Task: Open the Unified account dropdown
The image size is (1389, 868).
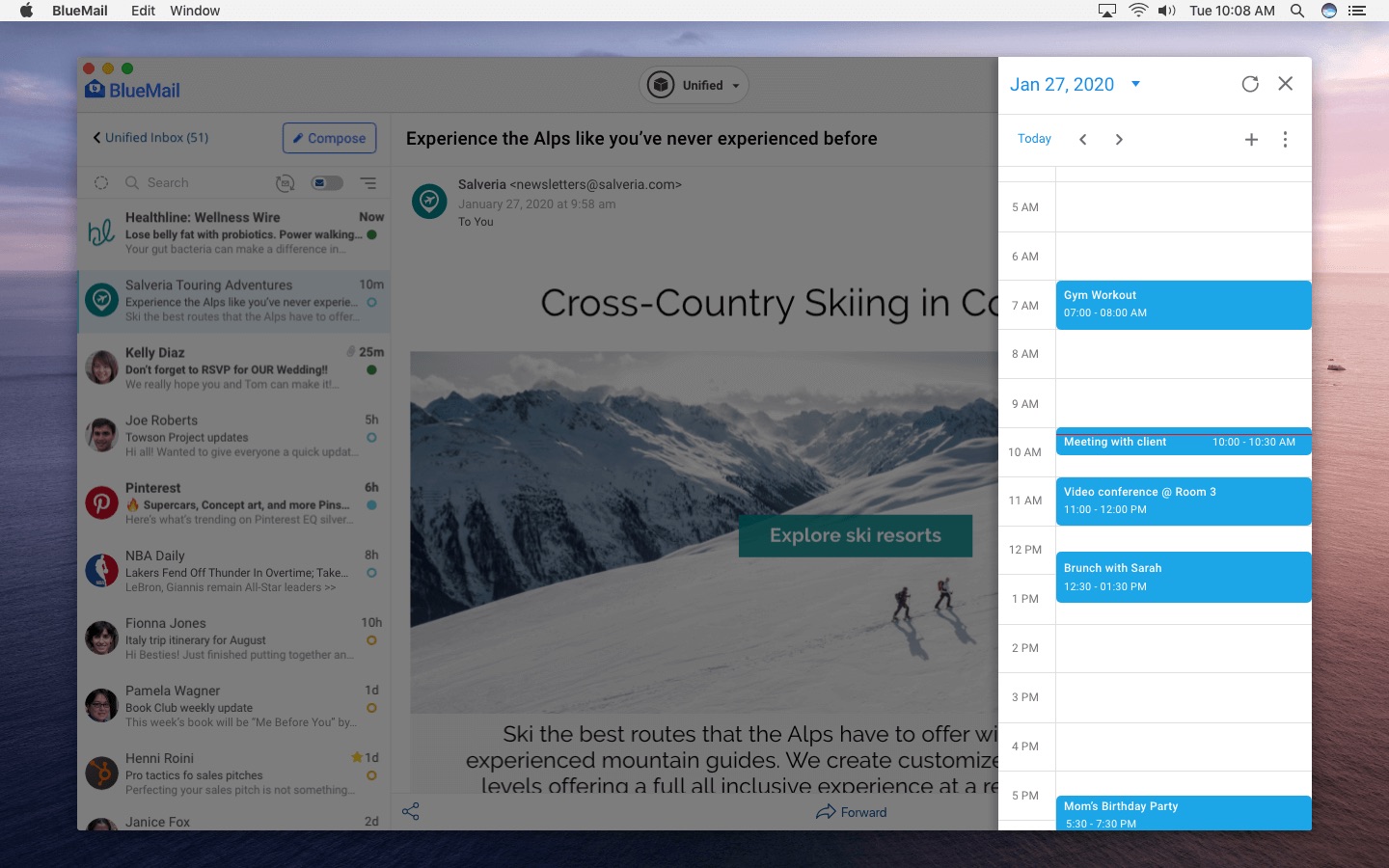Action: [694, 85]
